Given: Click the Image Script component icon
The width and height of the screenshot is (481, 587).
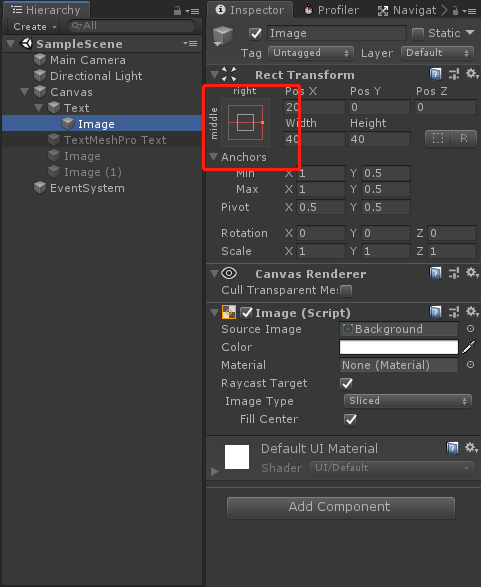Looking at the screenshot, I should click(x=229, y=312).
